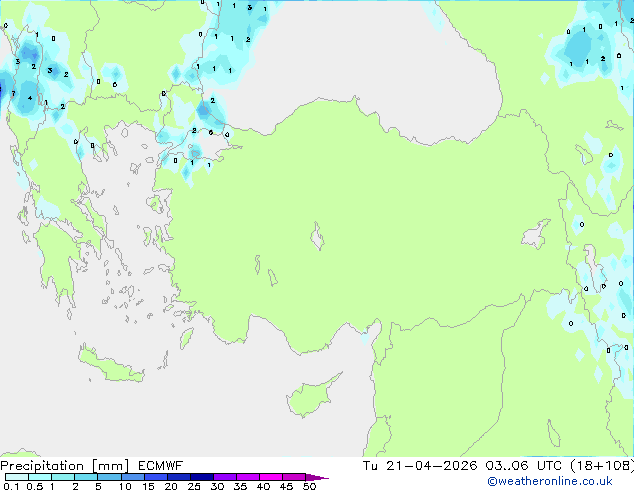Pick the 50 mm magenta legend arrow
This screenshot has height=490, width=634.
point(317,477)
